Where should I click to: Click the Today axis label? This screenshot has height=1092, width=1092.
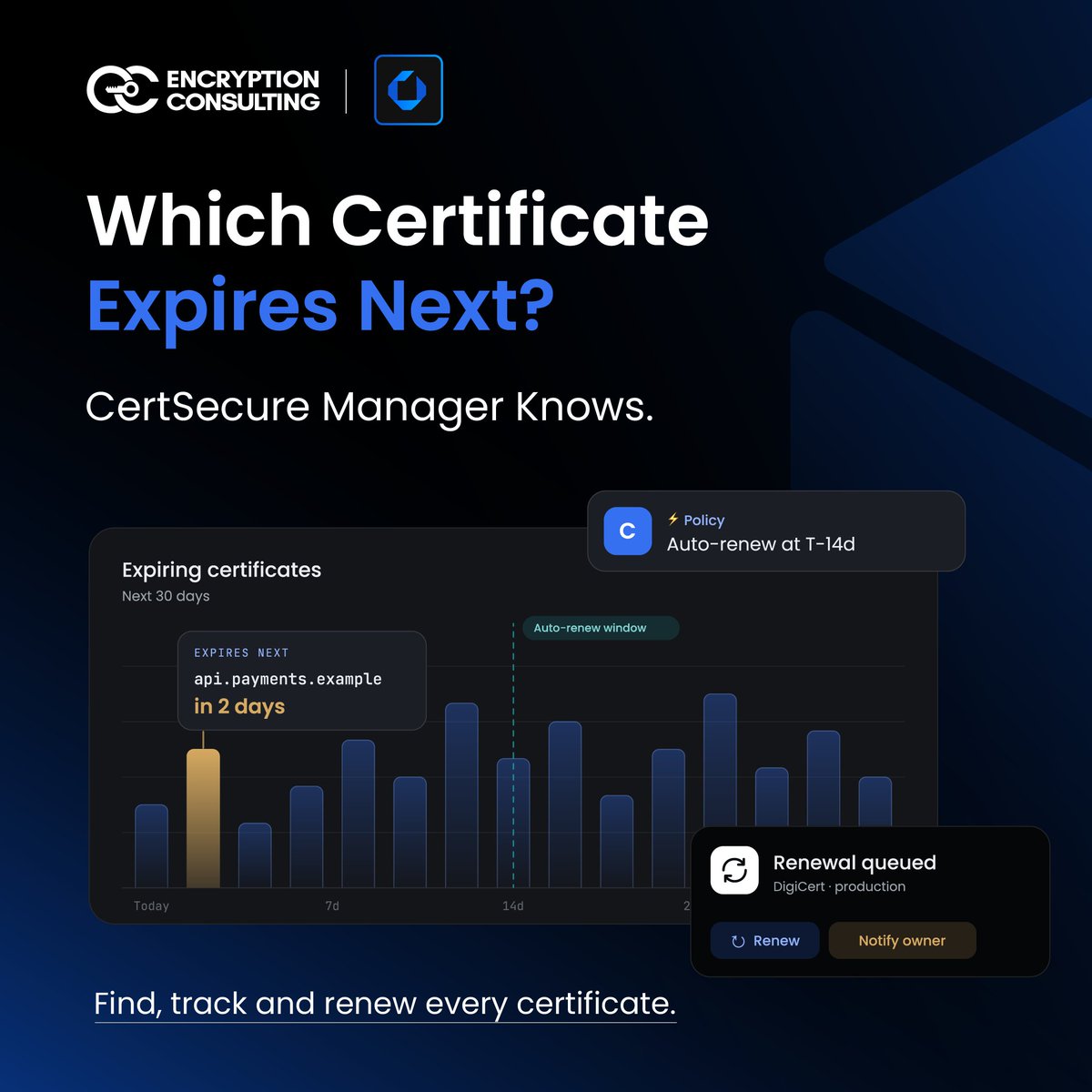point(151,906)
